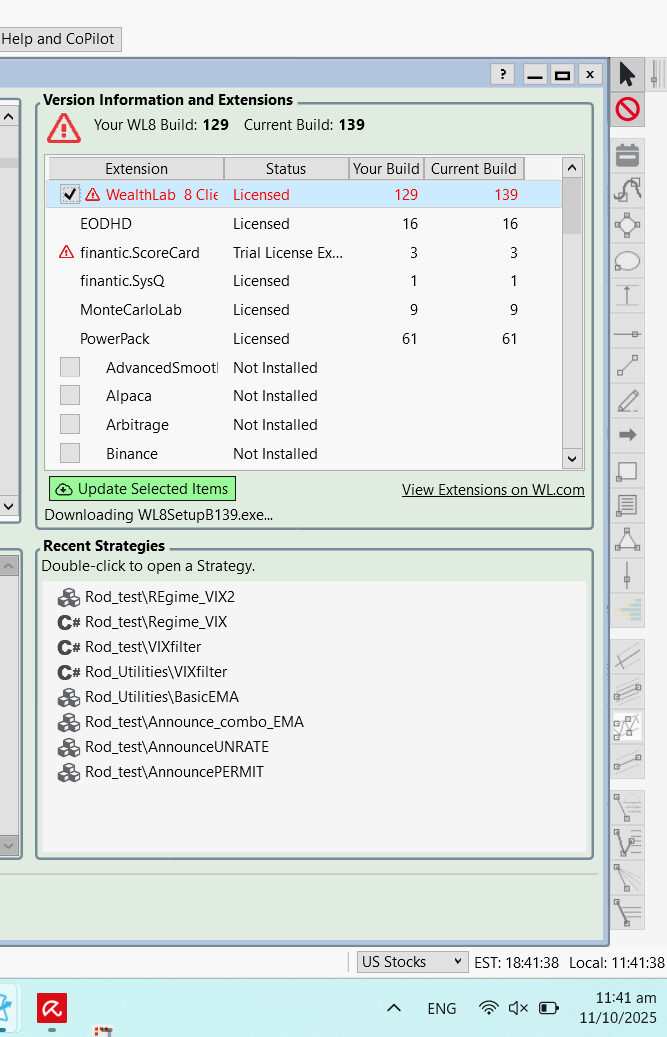Select the rectangle drawing tool
Viewport: 667px width, 1037px height.
[x=627, y=470]
